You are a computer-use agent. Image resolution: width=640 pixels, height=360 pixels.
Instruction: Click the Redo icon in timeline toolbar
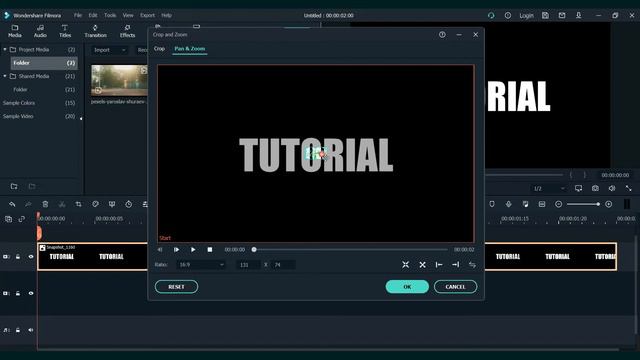tap(28, 204)
